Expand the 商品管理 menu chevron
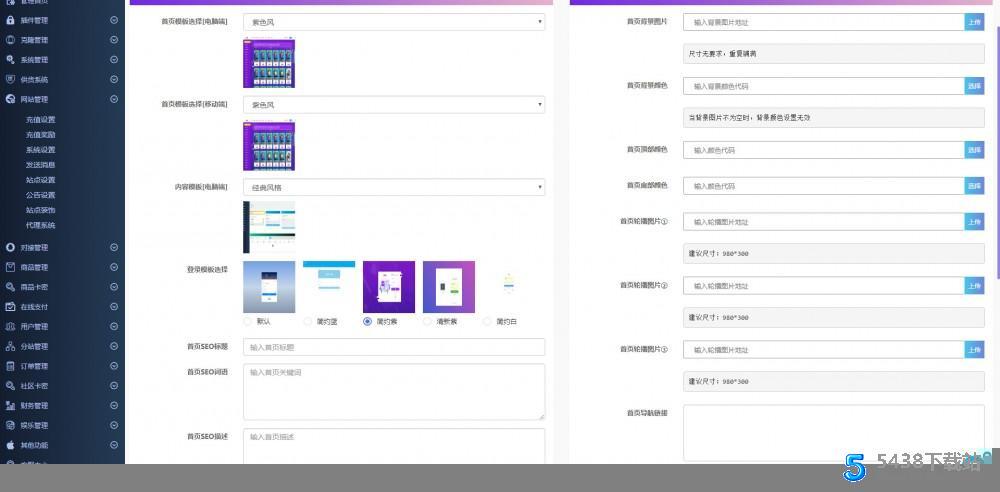1000x492 pixels. click(114, 267)
